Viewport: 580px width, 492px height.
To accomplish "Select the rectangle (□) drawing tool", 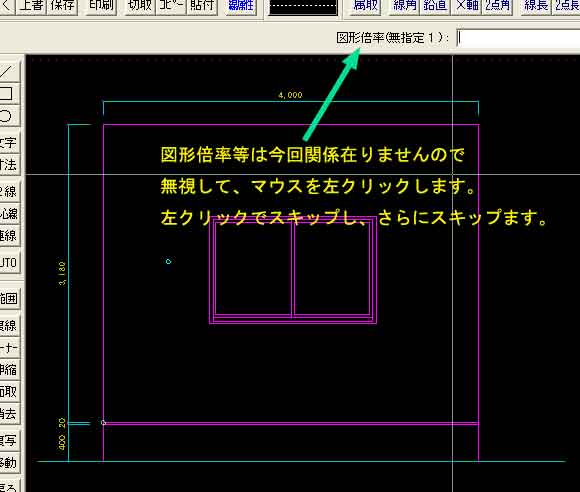I will click(x=8, y=93).
